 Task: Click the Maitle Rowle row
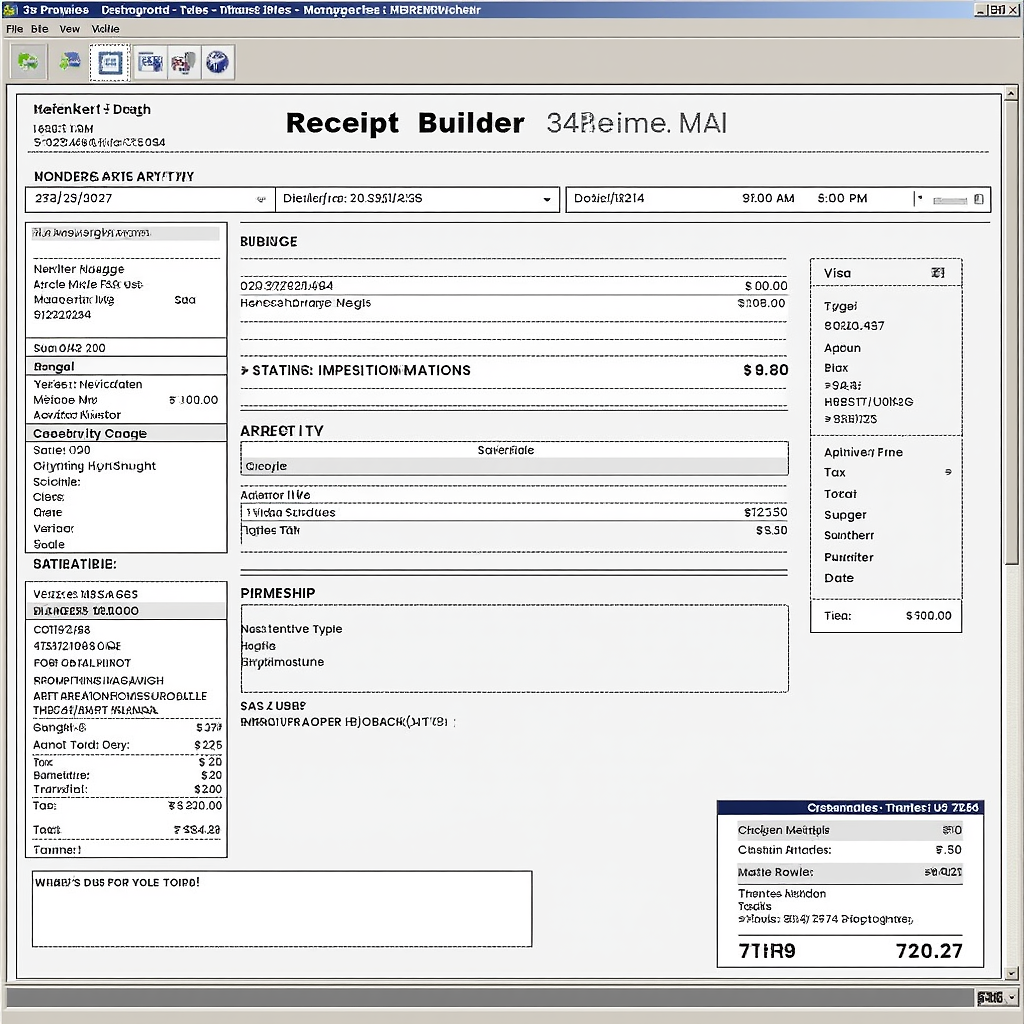pos(850,872)
